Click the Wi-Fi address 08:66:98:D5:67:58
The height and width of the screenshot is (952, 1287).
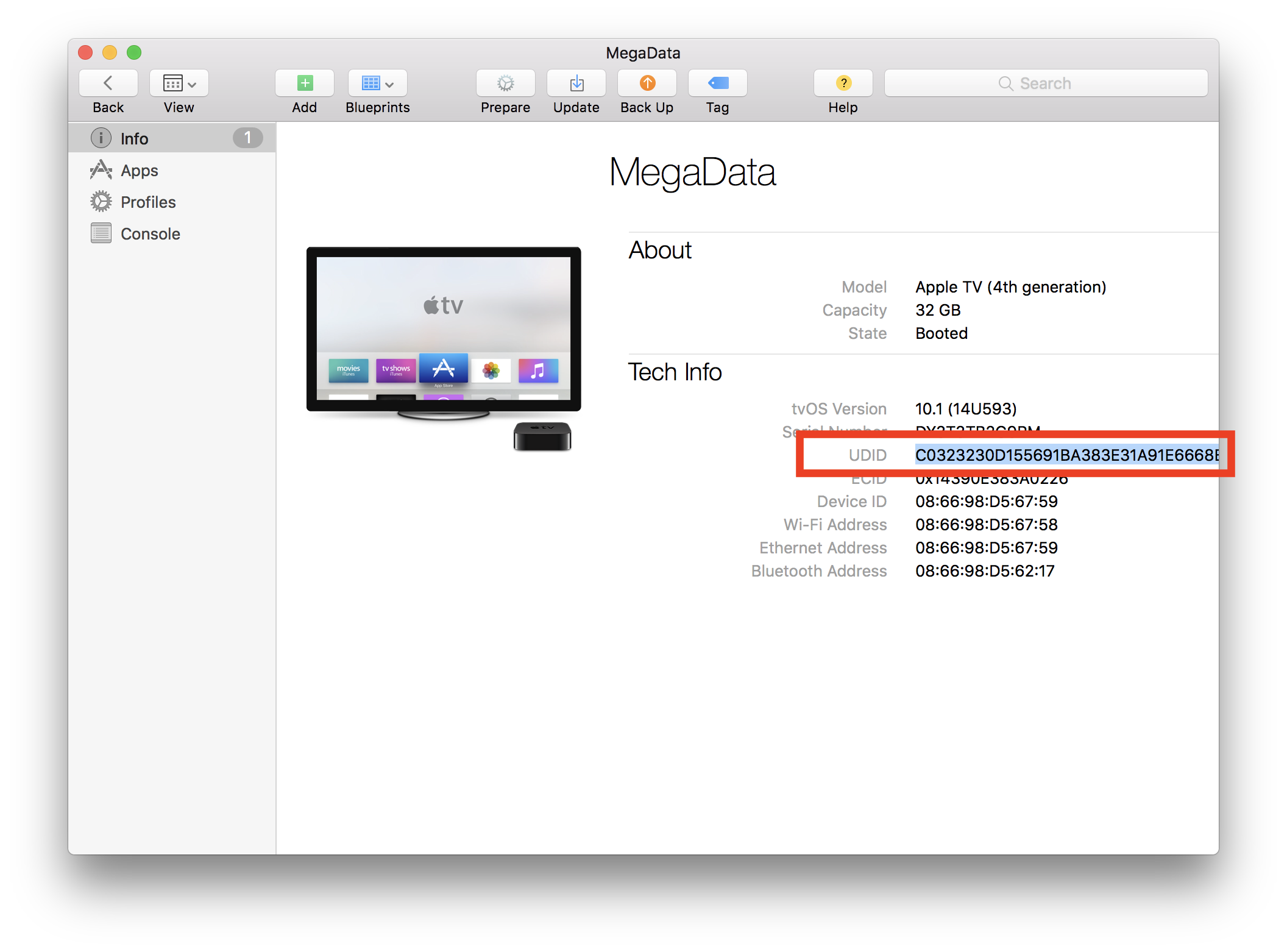pos(987,525)
